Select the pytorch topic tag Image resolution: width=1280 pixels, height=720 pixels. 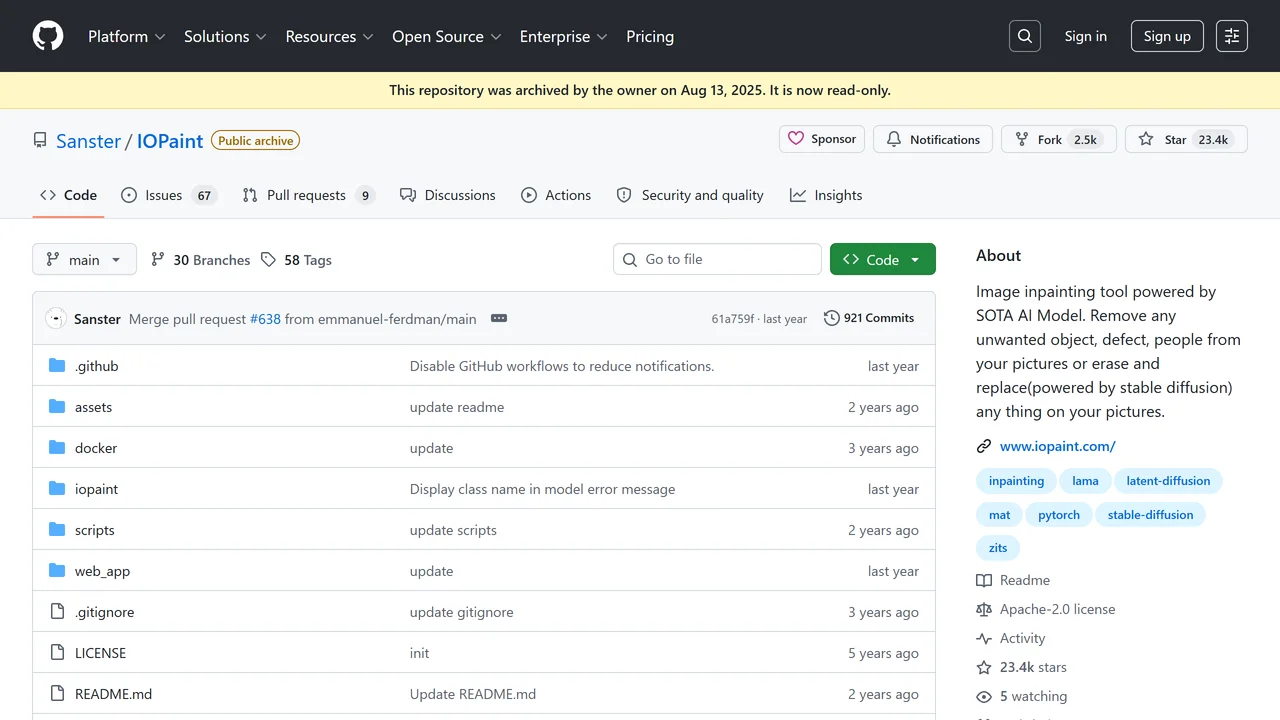[1059, 515]
